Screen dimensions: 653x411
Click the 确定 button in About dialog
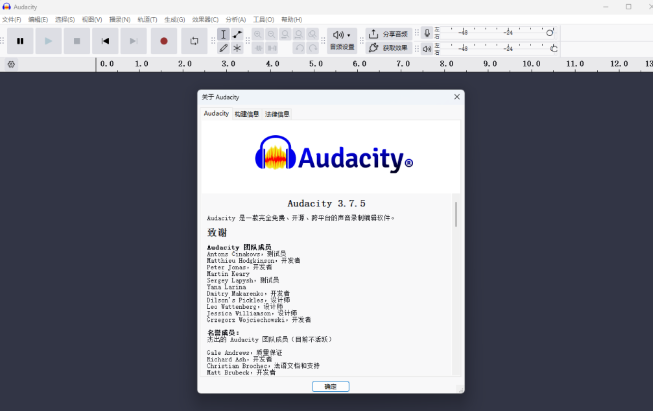tap(330, 386)
